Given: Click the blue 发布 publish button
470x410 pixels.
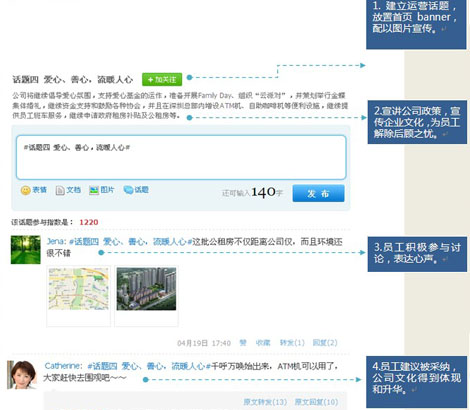Looking at the screenshot, I should (x=318, y=193).
